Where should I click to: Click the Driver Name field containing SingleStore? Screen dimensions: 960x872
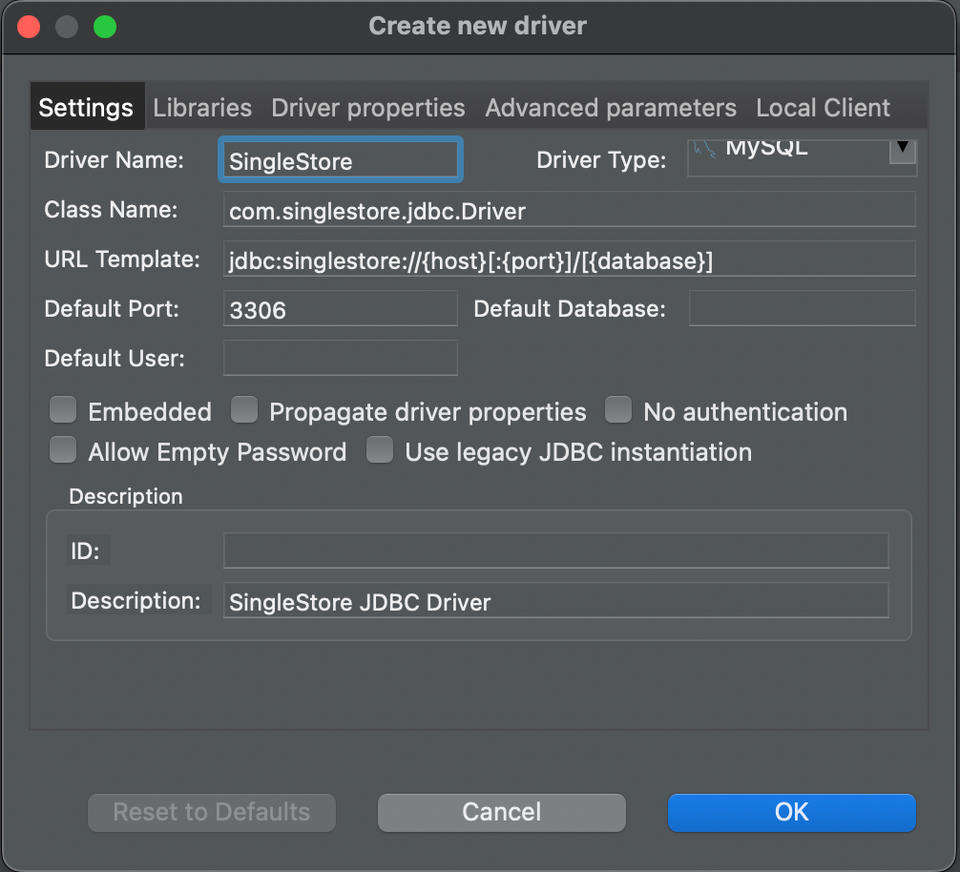click(340, 159)
